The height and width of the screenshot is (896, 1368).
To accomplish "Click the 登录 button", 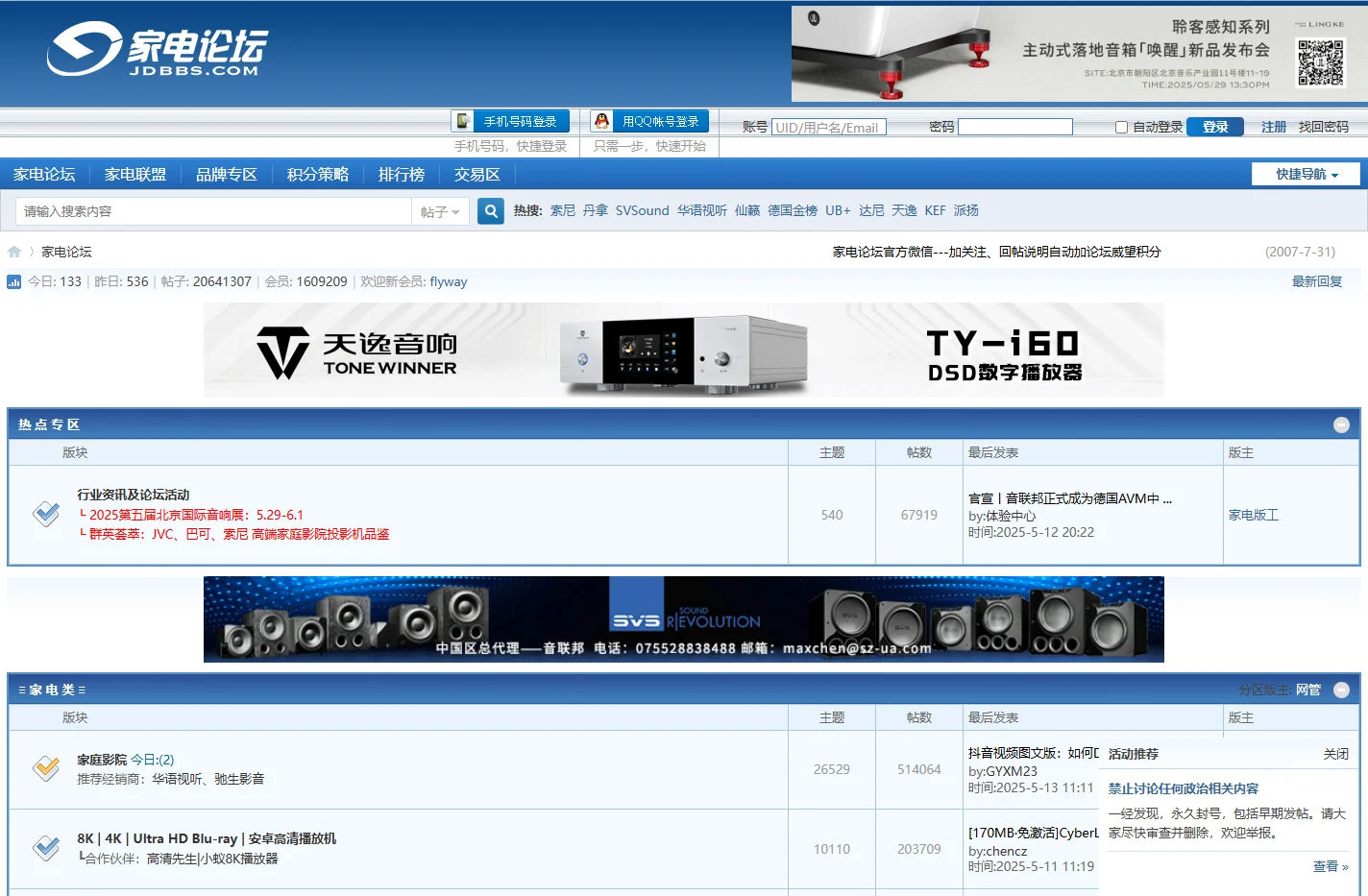I will [x=1215, y=127].
